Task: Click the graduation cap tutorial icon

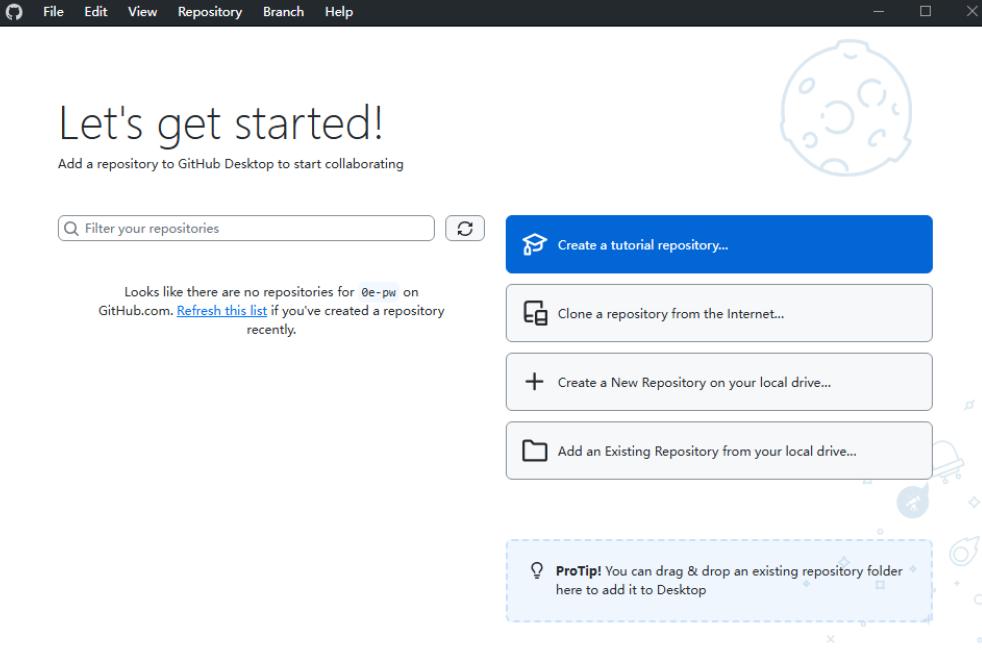Action: pyautogui.click(x=536, y=245)
